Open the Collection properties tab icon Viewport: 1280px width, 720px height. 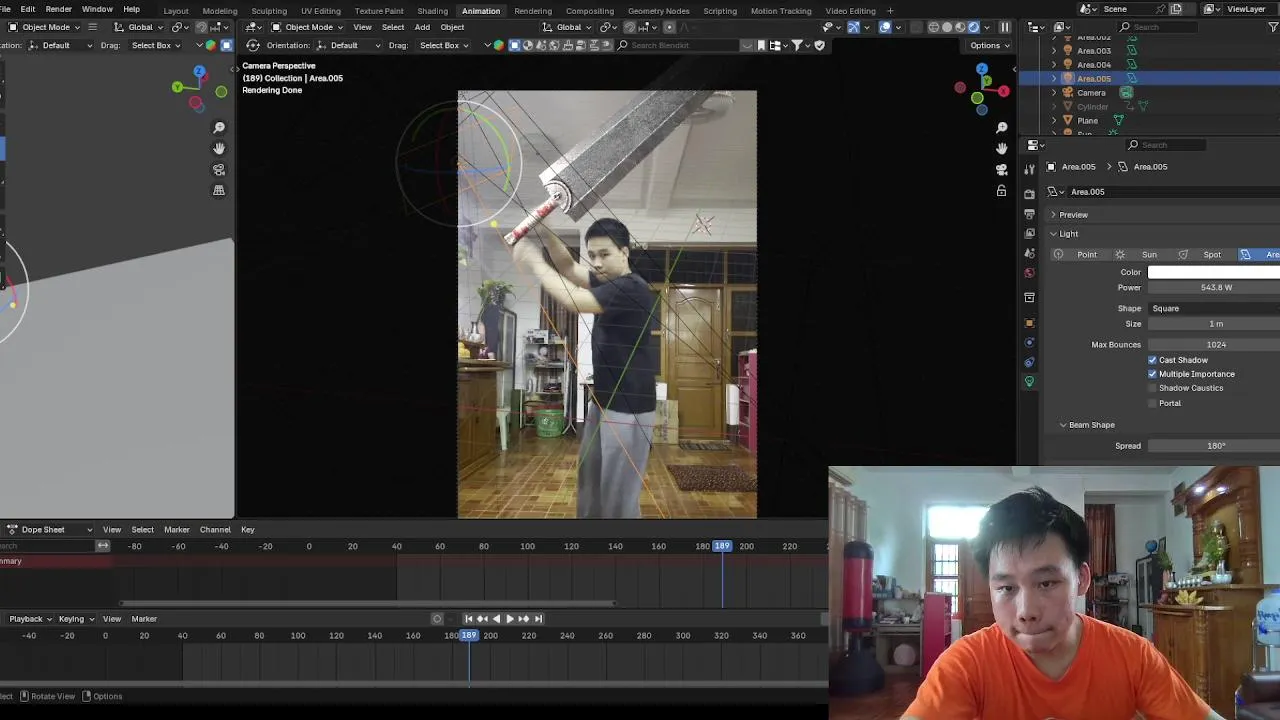pos(1030,297)
